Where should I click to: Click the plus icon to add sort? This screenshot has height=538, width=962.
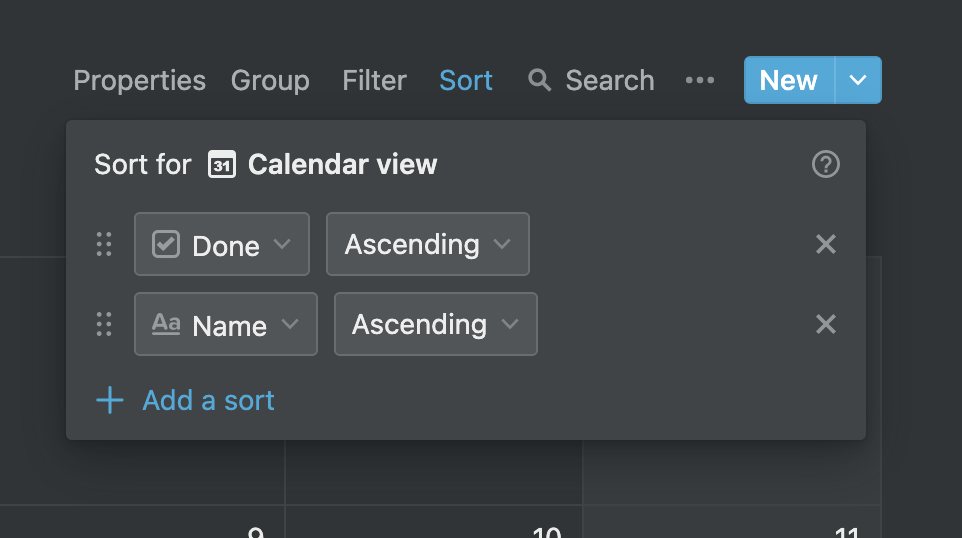tap(110, 400)
